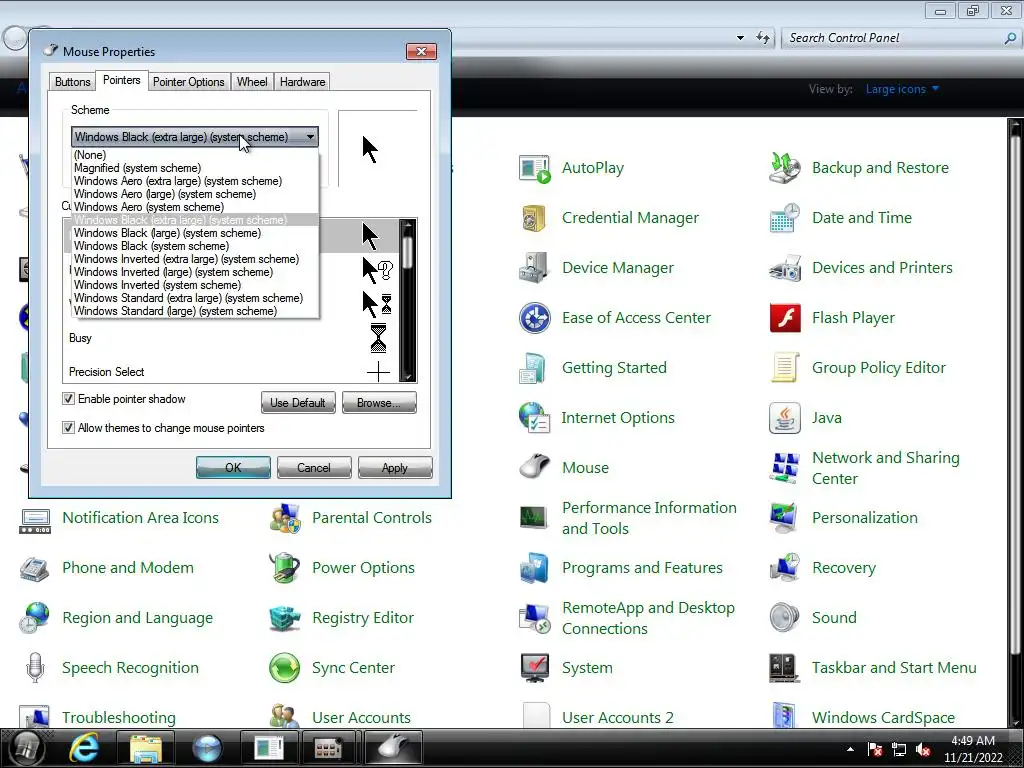
Task: Switch to the Hardware tab
Action: pyautogui.click(x=302, y=82)
